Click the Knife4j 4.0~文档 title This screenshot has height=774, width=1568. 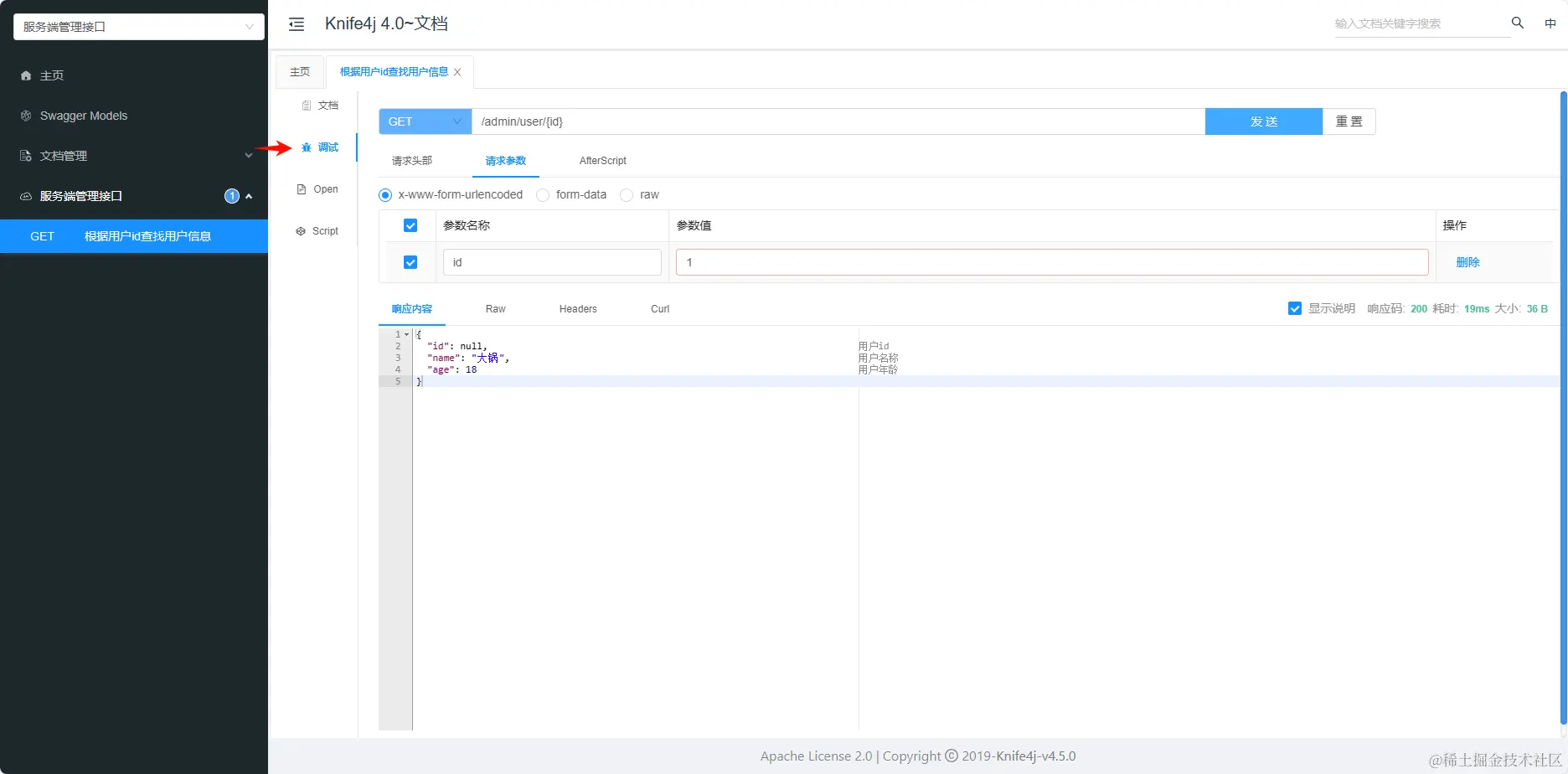pos(386,23)
